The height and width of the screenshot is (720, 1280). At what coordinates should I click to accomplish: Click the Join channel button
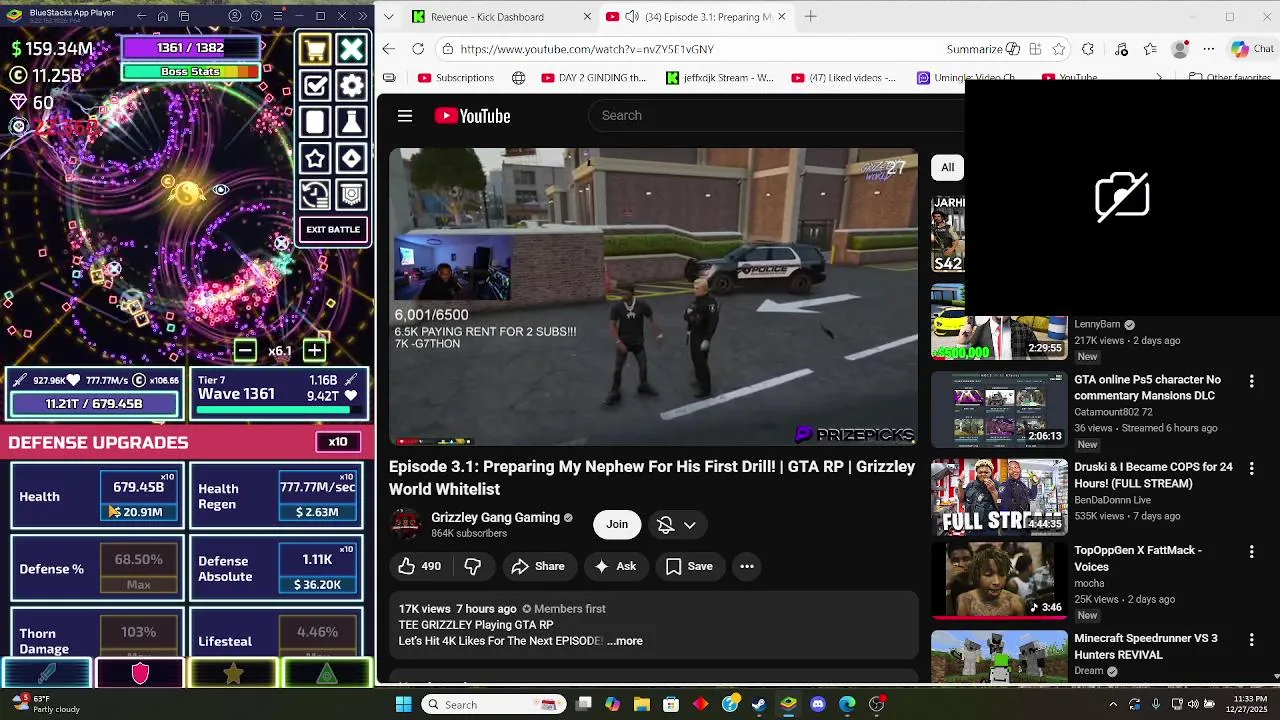[x=617, y=525]
